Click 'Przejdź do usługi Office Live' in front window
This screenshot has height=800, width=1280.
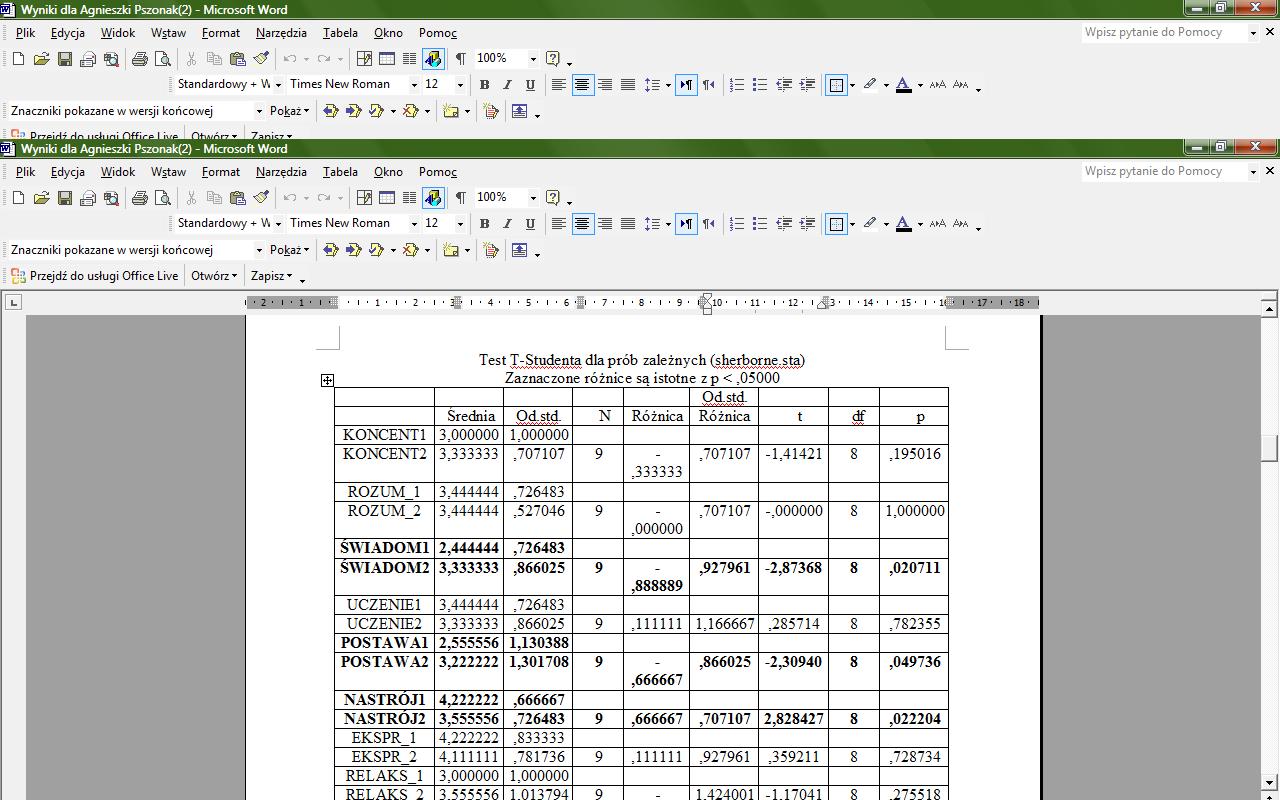pos(95,276)
